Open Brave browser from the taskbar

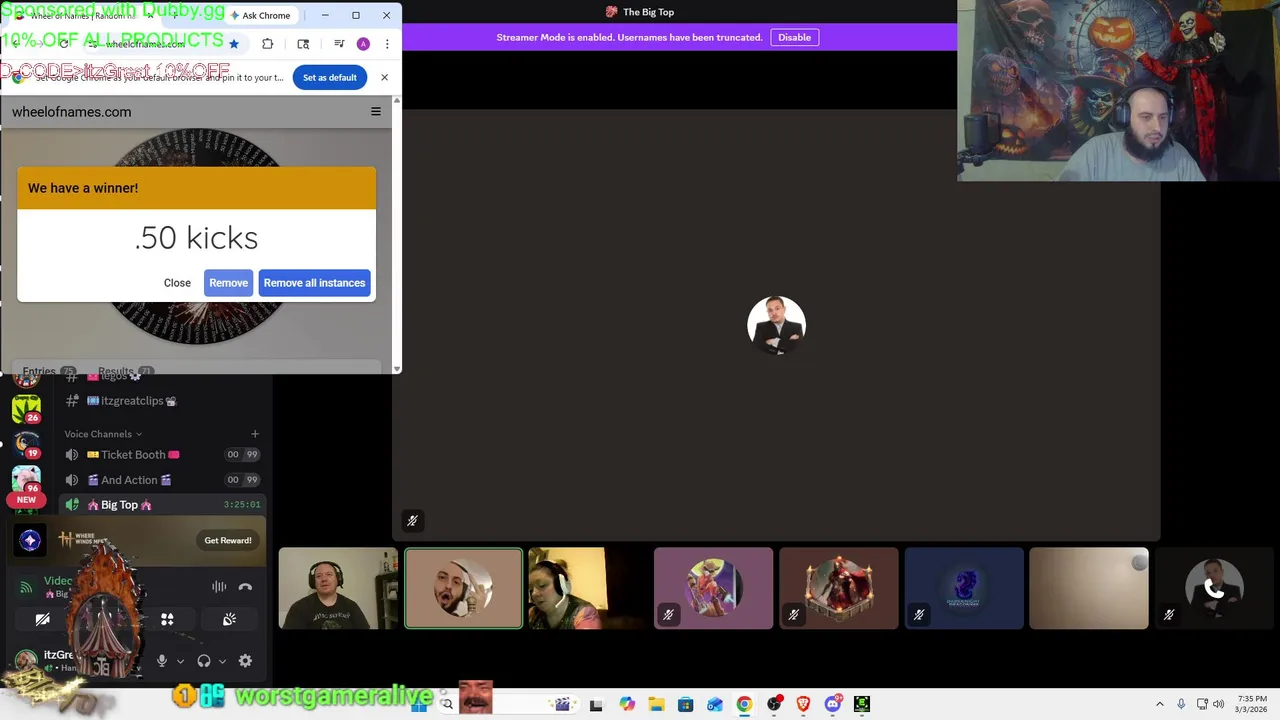(803, 704)
